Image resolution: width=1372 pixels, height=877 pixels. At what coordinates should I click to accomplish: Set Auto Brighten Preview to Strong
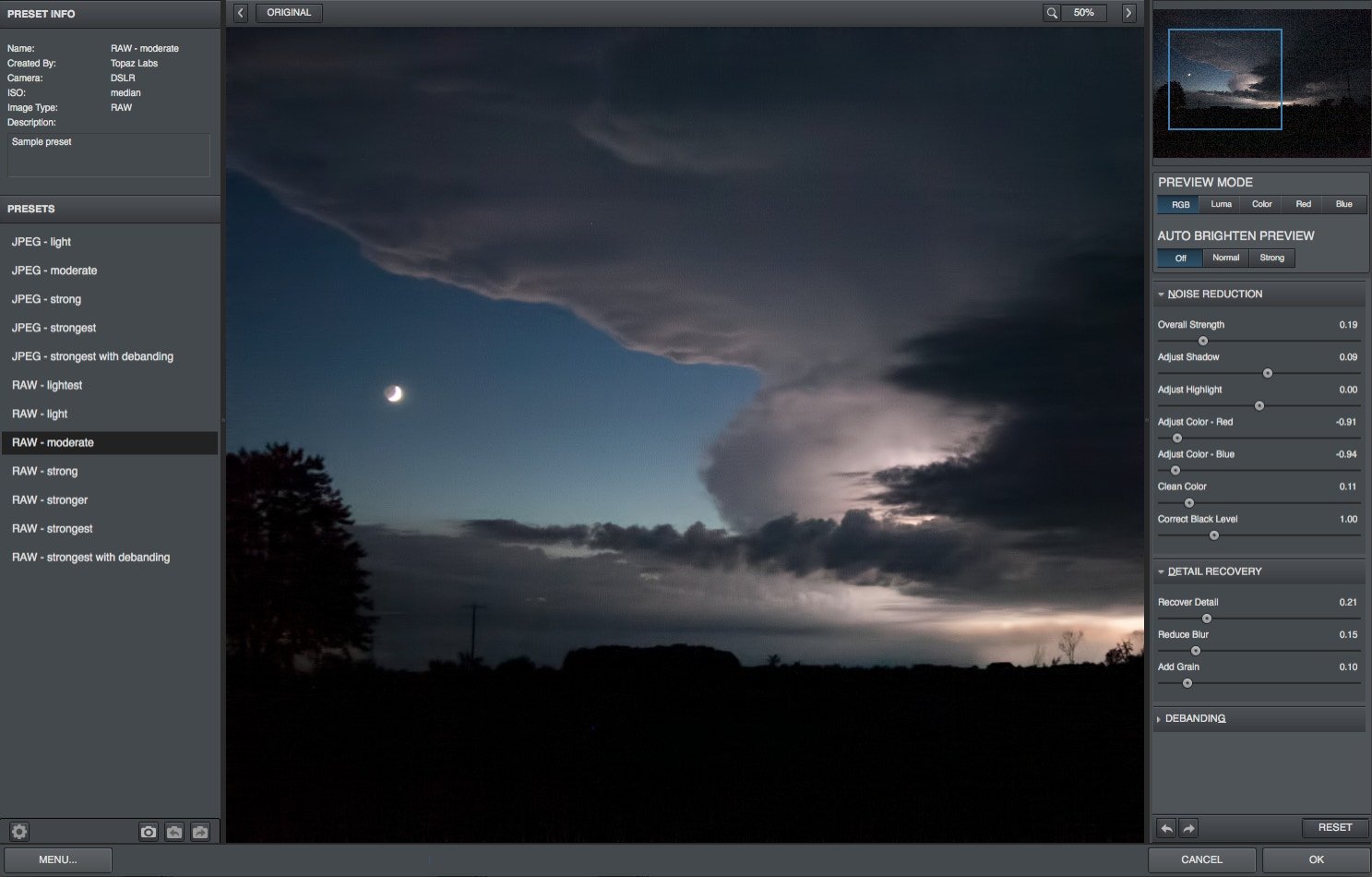(x=1271, y=258)
